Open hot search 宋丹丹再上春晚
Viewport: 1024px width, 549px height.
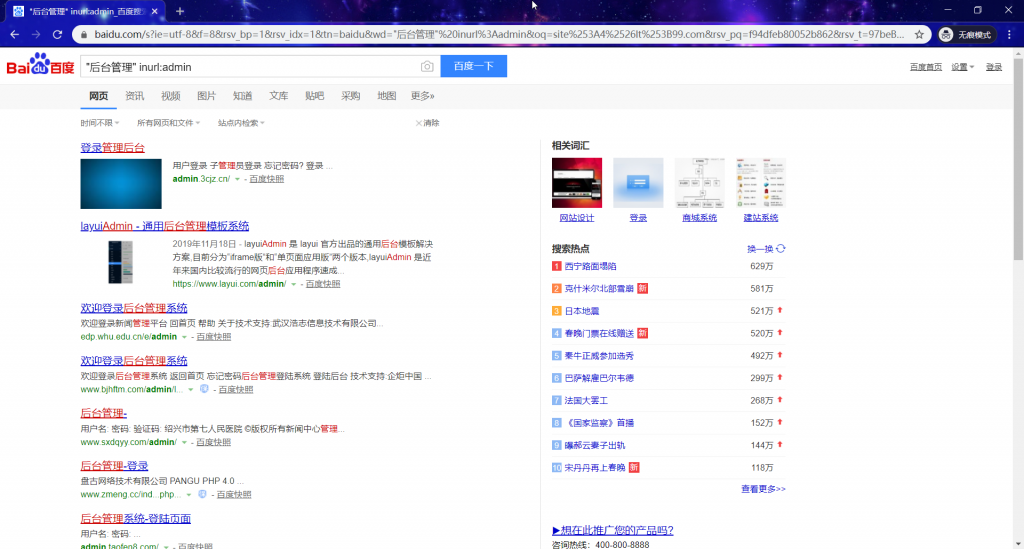(595, 467)
